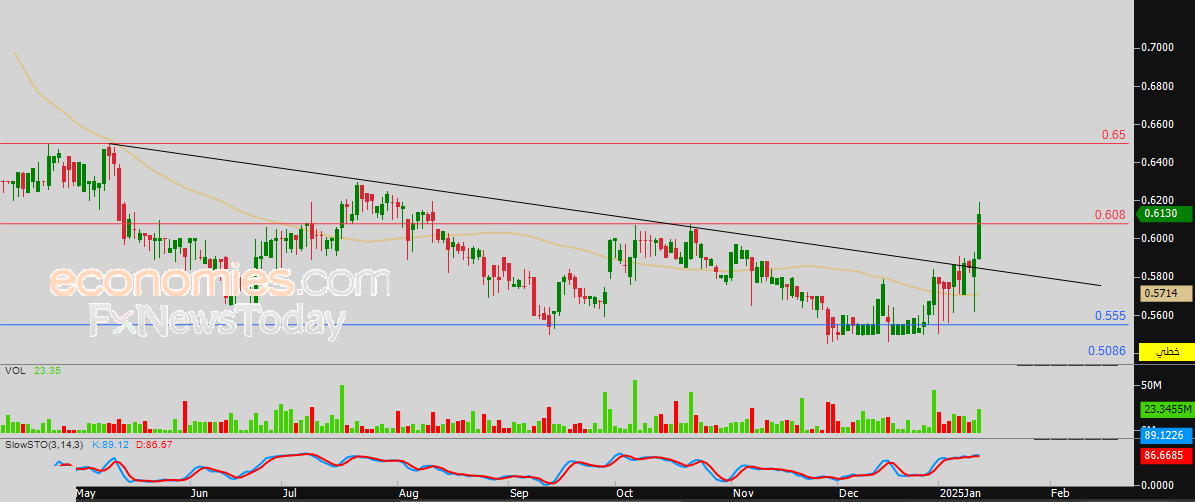Click the Feb label on time axis
This screenshot has height=502, width=1195.
(1059, 494)
